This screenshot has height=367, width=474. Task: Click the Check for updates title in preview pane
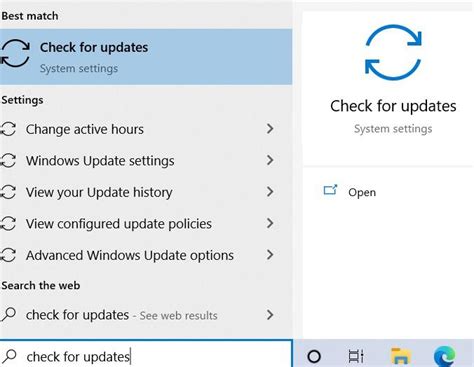pos(393,106)
